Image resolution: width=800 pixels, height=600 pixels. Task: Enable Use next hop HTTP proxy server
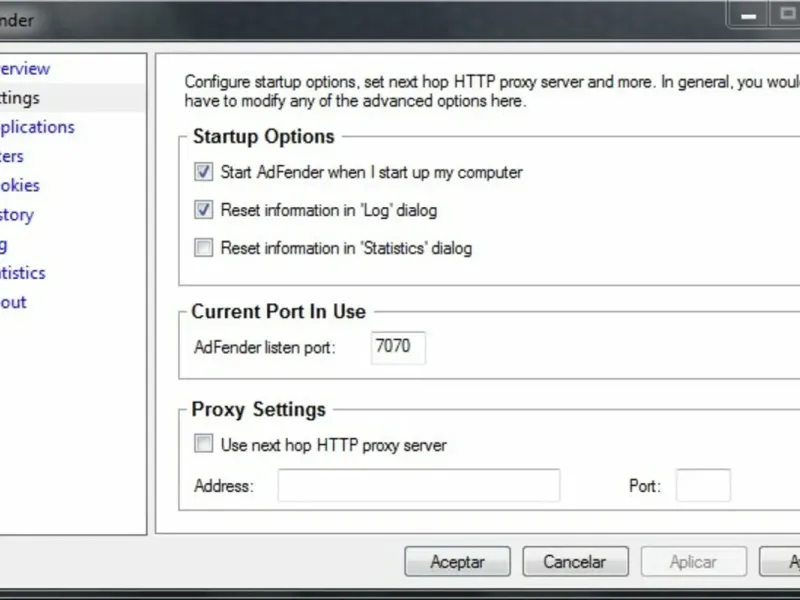203,443
